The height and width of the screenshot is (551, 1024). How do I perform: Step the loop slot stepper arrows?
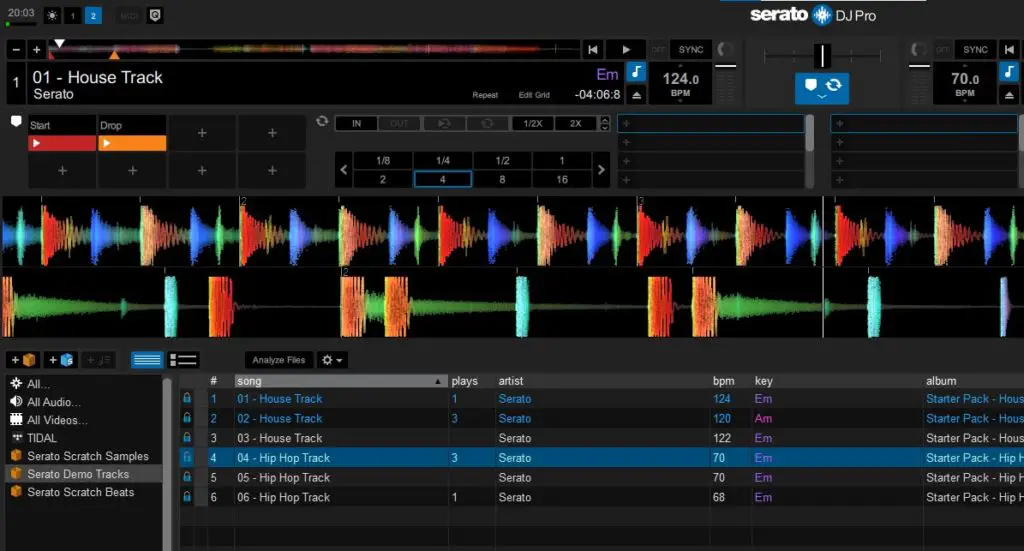coord(605,123)
